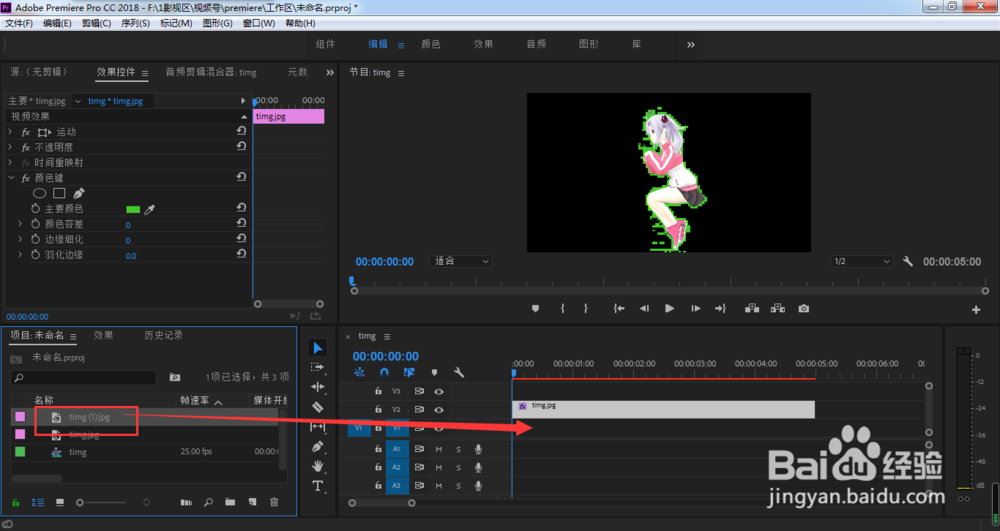The height and width of the screenshot is (531, 1000).
Task: Click the eyedropper next to 主要颜色
Action: pos(150,209)
